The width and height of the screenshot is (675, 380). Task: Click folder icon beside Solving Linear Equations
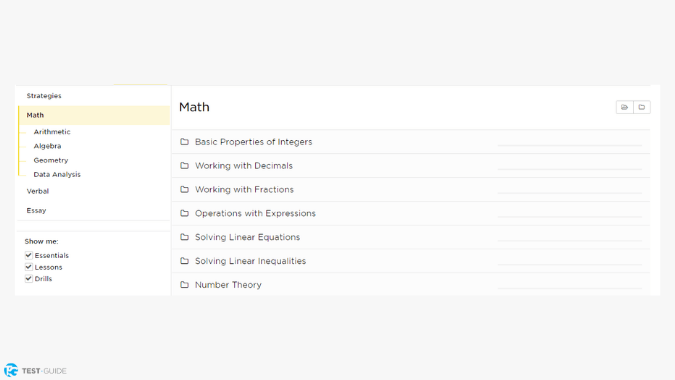(x=185, y=237)
